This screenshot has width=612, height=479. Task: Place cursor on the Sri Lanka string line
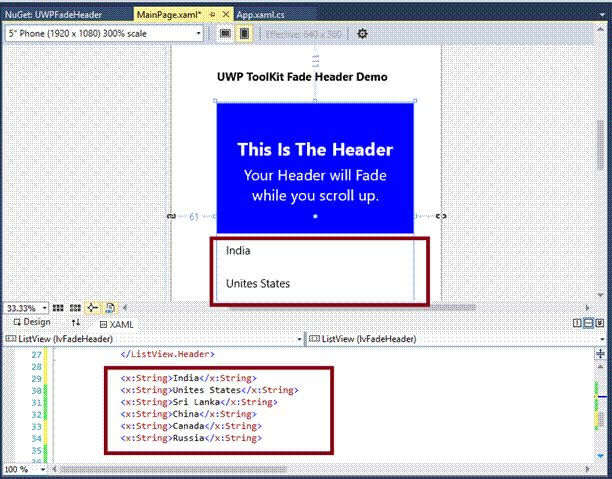[x=199, y=402]
